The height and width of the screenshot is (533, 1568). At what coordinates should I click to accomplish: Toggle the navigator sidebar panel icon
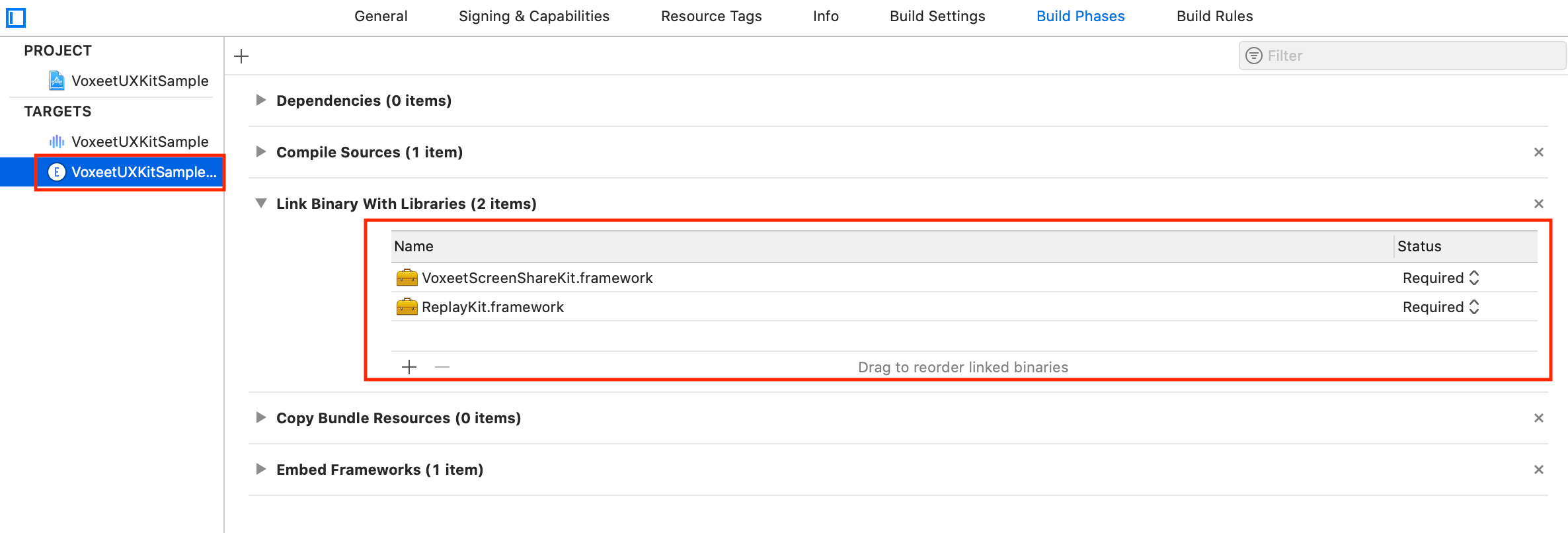(x=16, y=17)
